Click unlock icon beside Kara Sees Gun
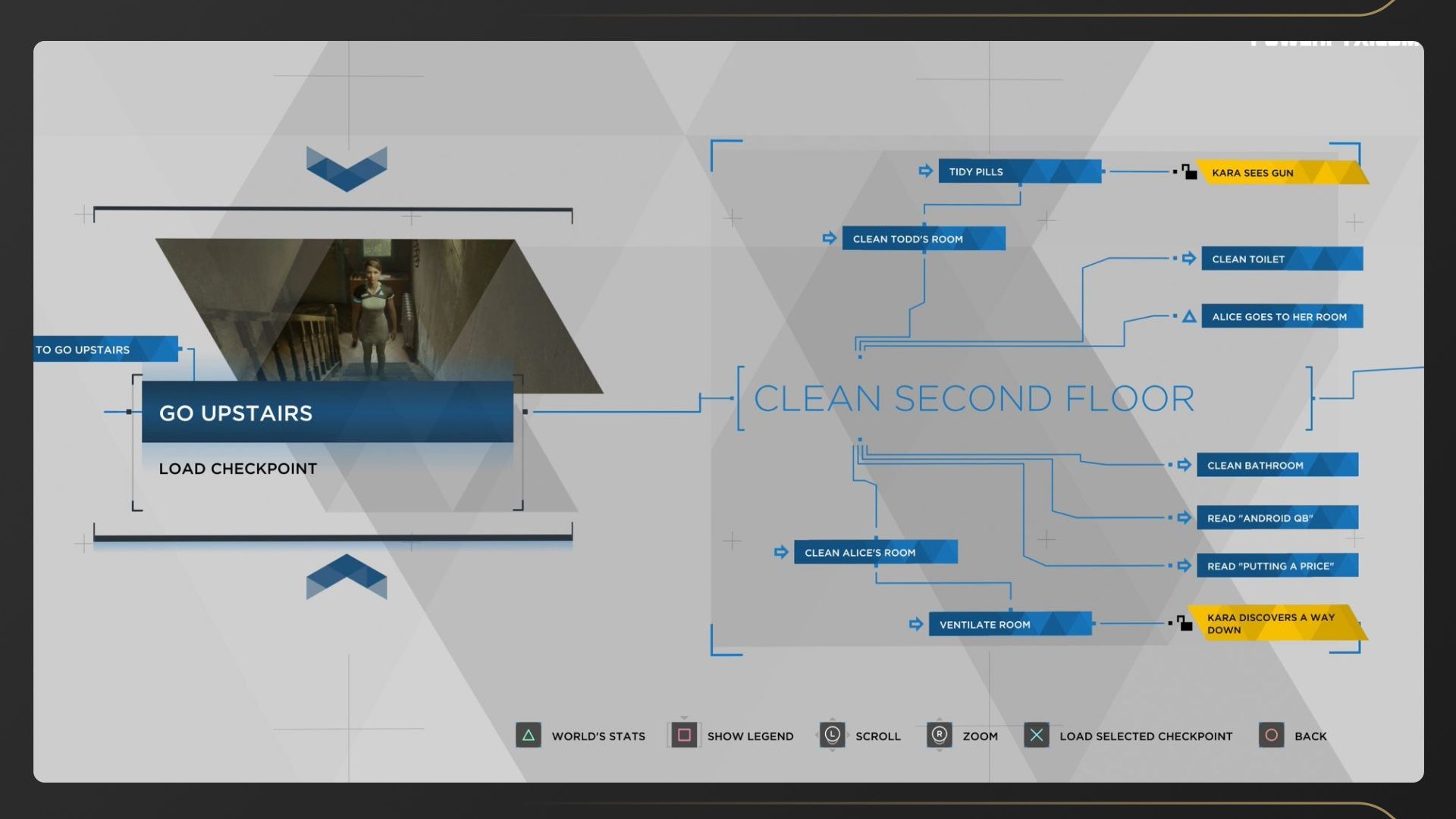1456x819 pixels. tap(1188, 172)
